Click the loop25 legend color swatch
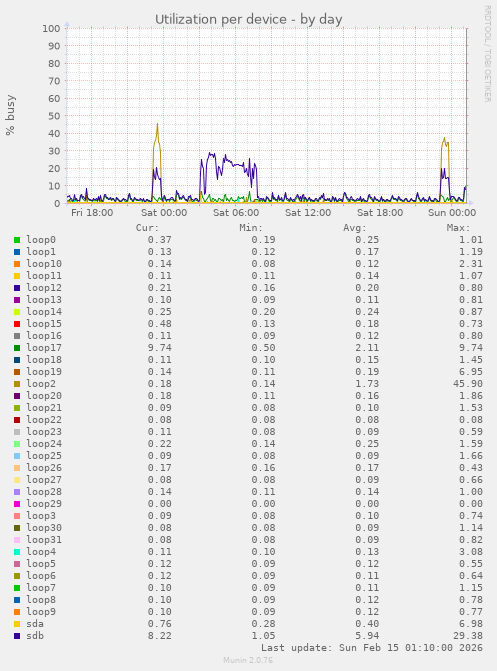The width and height of the screenshot is (497, 671). 17,456
